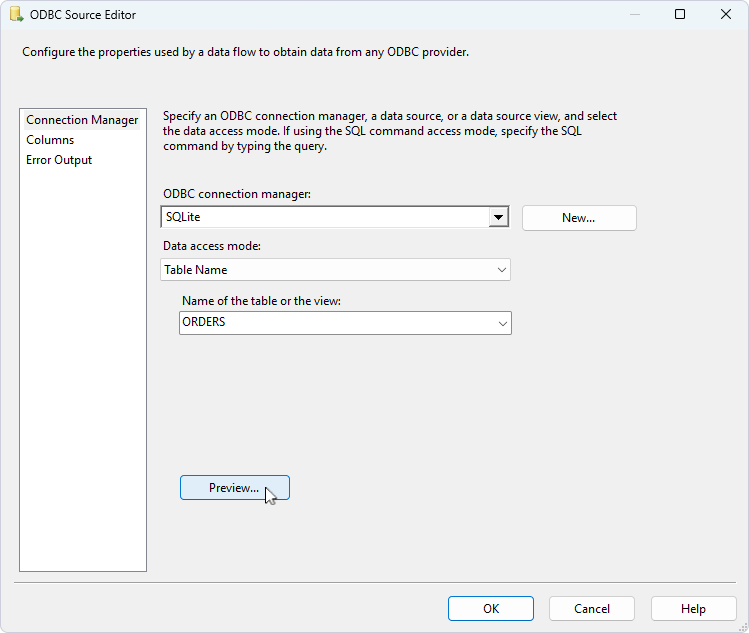749x633 pixels.
Task: Click the ORDERS table name field
Action: 334,323
